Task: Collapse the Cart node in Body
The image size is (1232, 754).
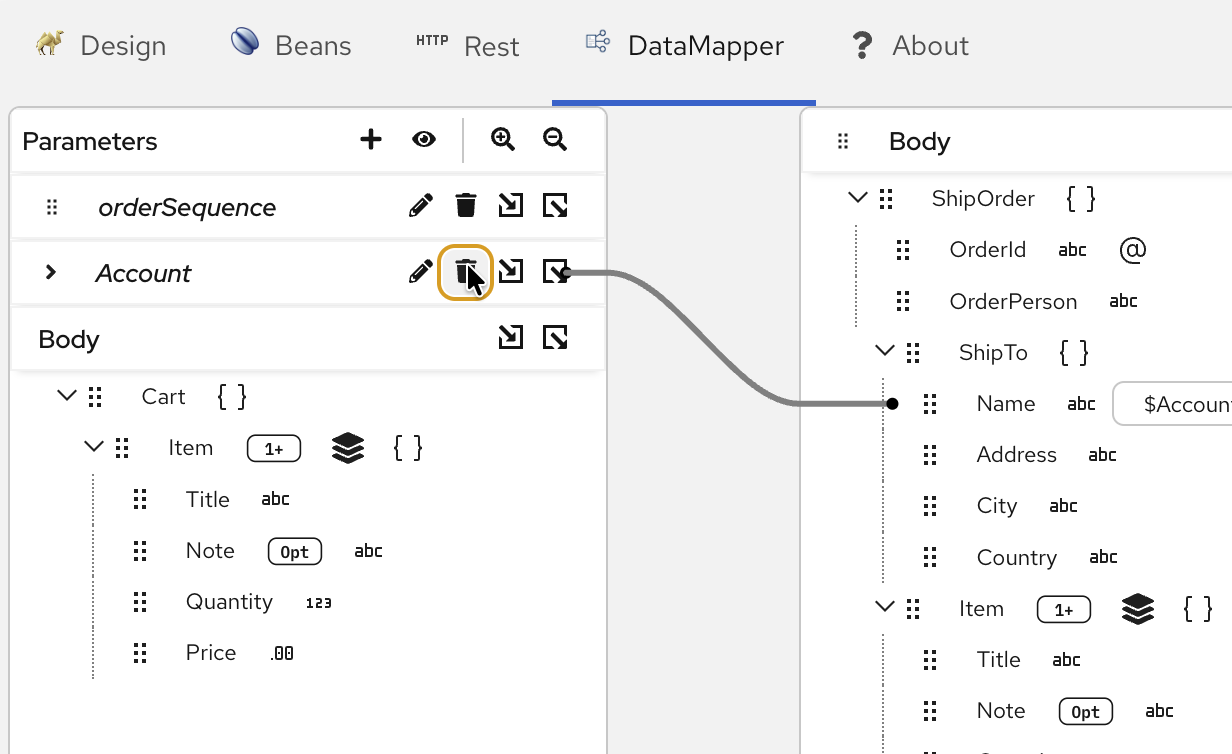Action: click(66, 396)
